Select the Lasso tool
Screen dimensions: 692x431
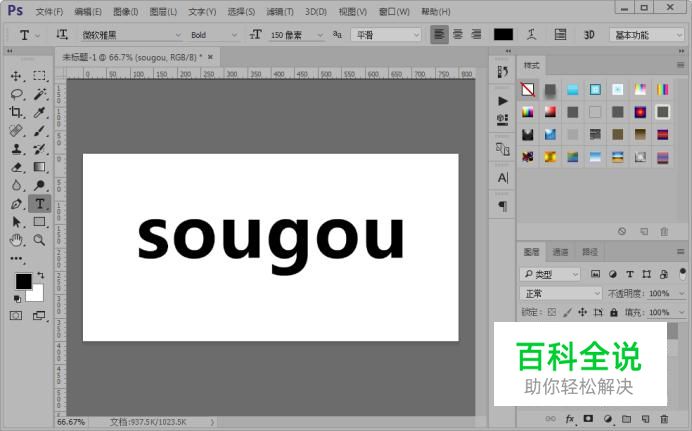(x=16, y=94)
